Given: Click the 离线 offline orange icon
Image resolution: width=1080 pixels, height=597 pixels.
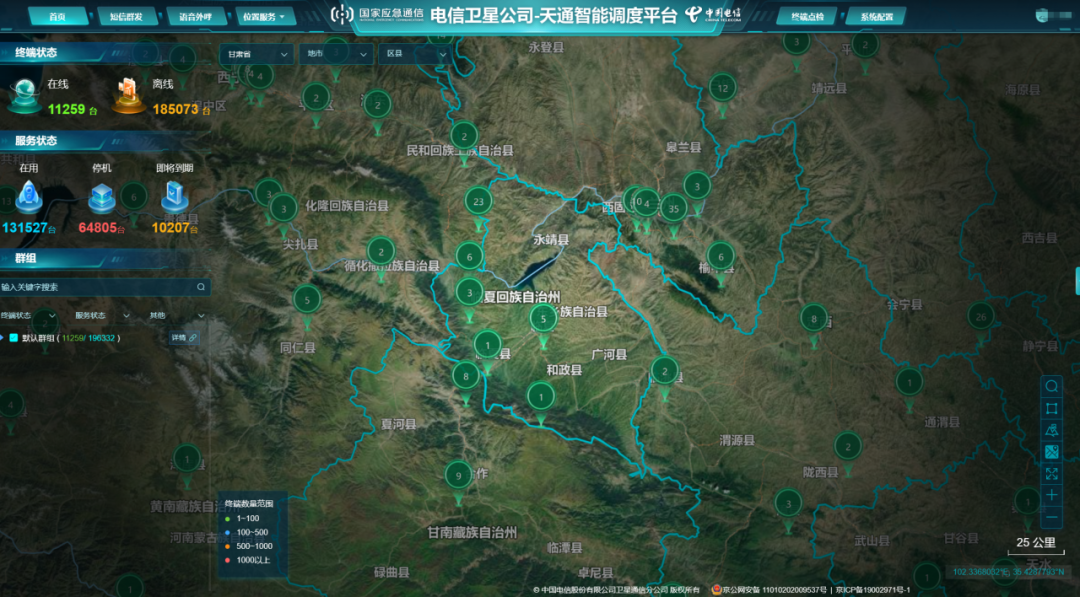Looking at the screenshot, I should pos(128,96).
